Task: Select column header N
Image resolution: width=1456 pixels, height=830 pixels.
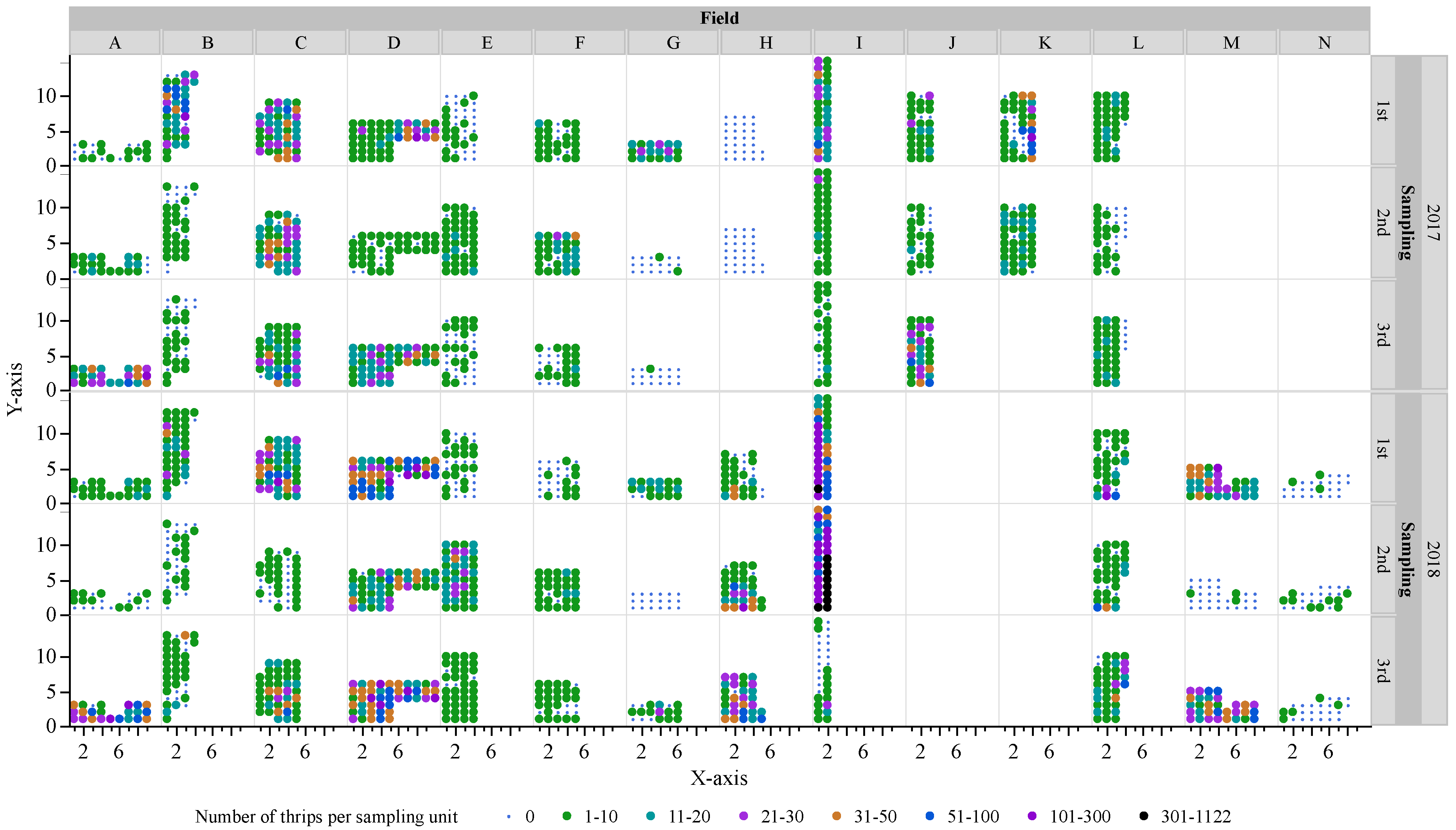Action: 1324,43
